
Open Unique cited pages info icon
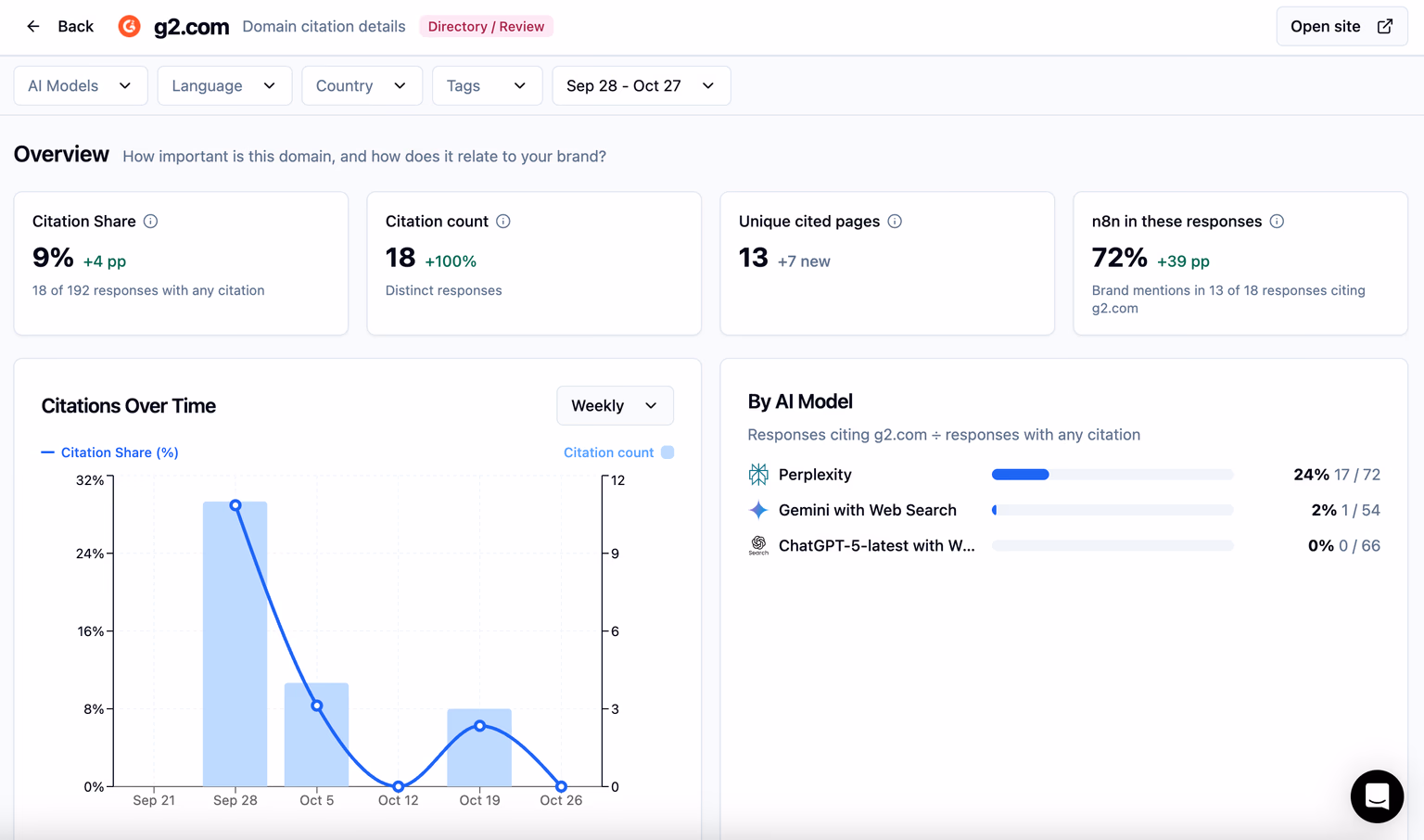895,221
